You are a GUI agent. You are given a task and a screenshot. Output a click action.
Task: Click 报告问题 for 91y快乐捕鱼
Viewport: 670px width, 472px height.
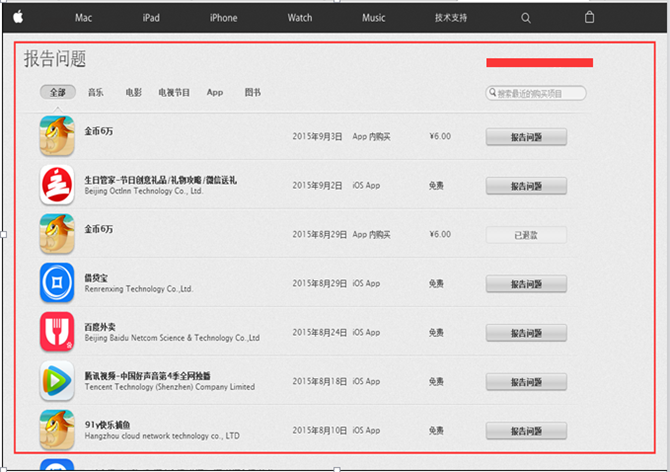coord(526,431)
